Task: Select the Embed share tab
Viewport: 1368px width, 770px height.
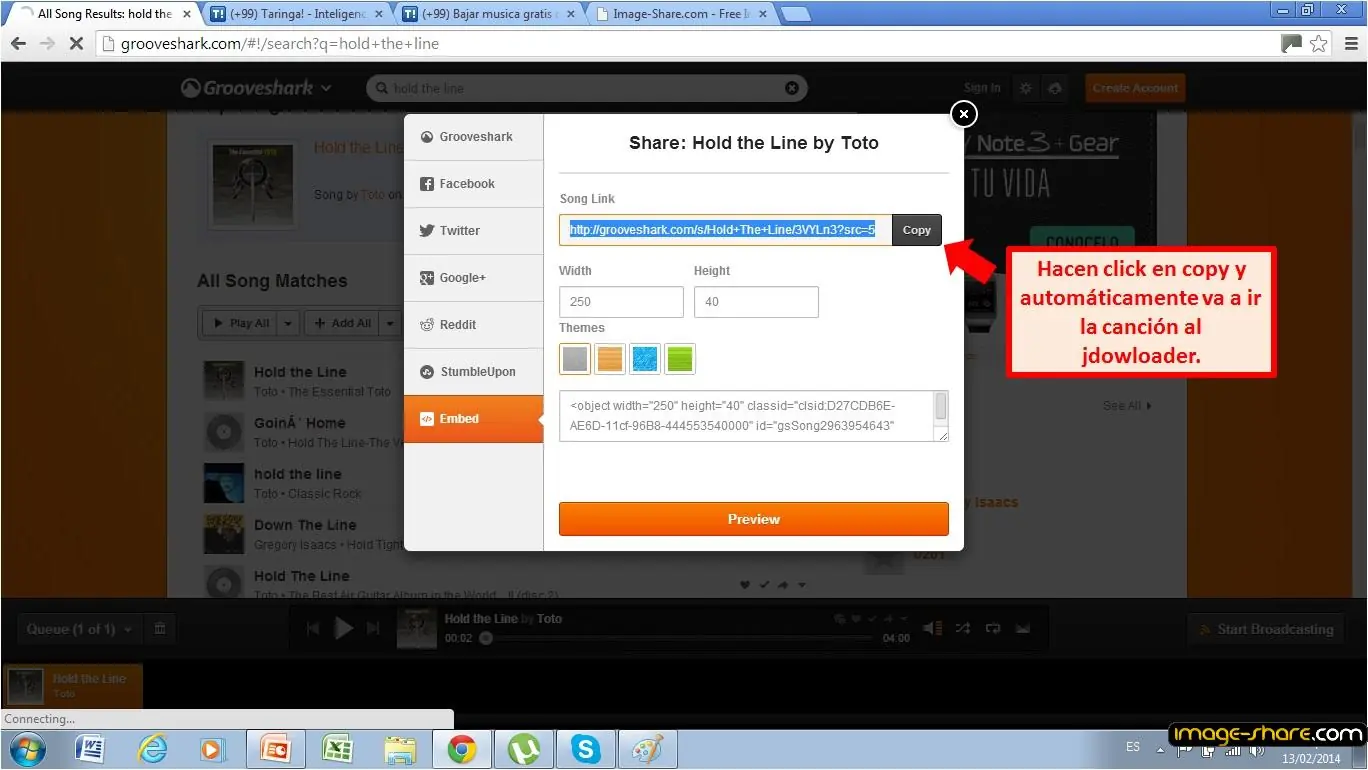Action: (x=474, y=419)
